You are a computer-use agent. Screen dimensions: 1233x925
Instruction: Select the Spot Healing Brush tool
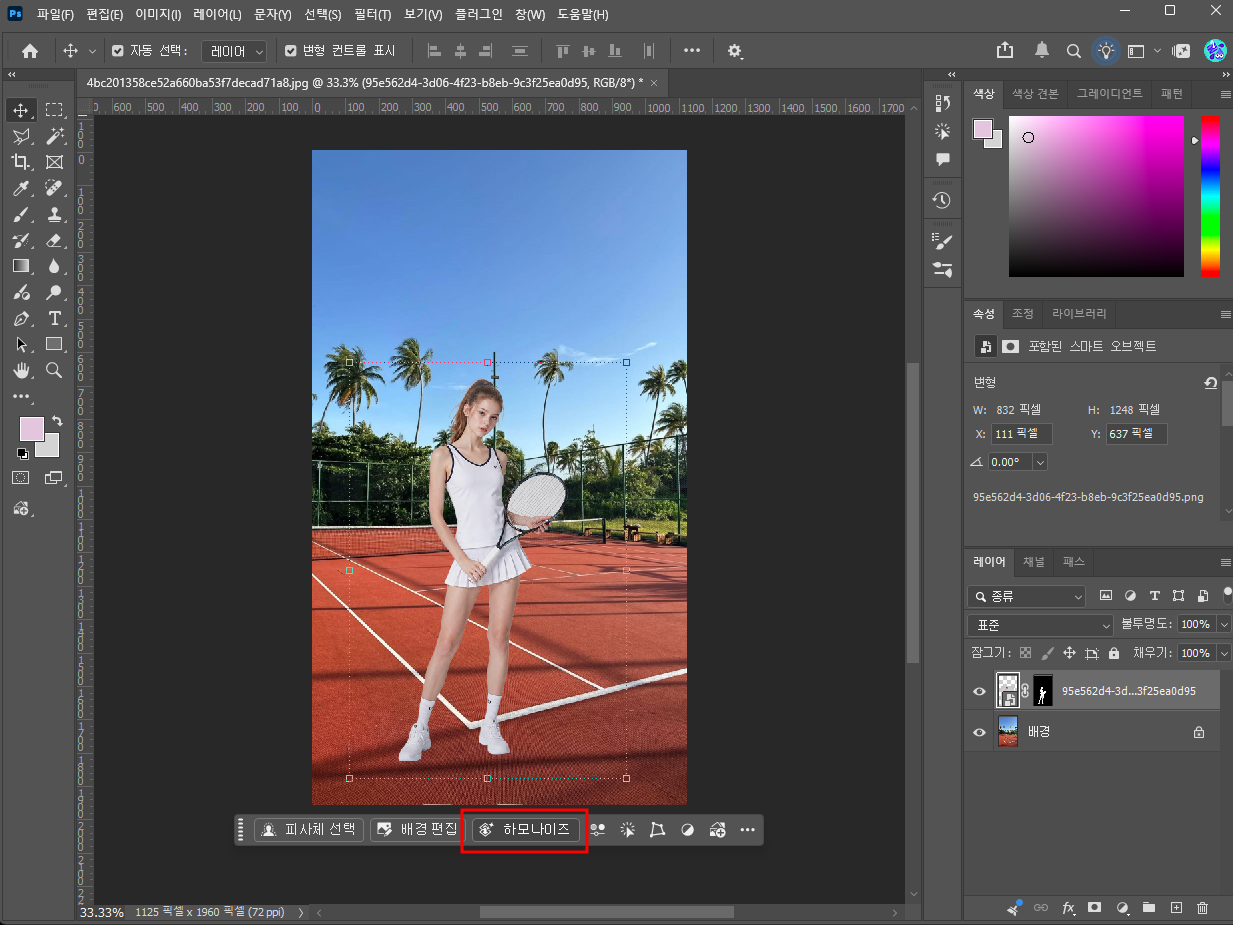[x=54, y=188]
